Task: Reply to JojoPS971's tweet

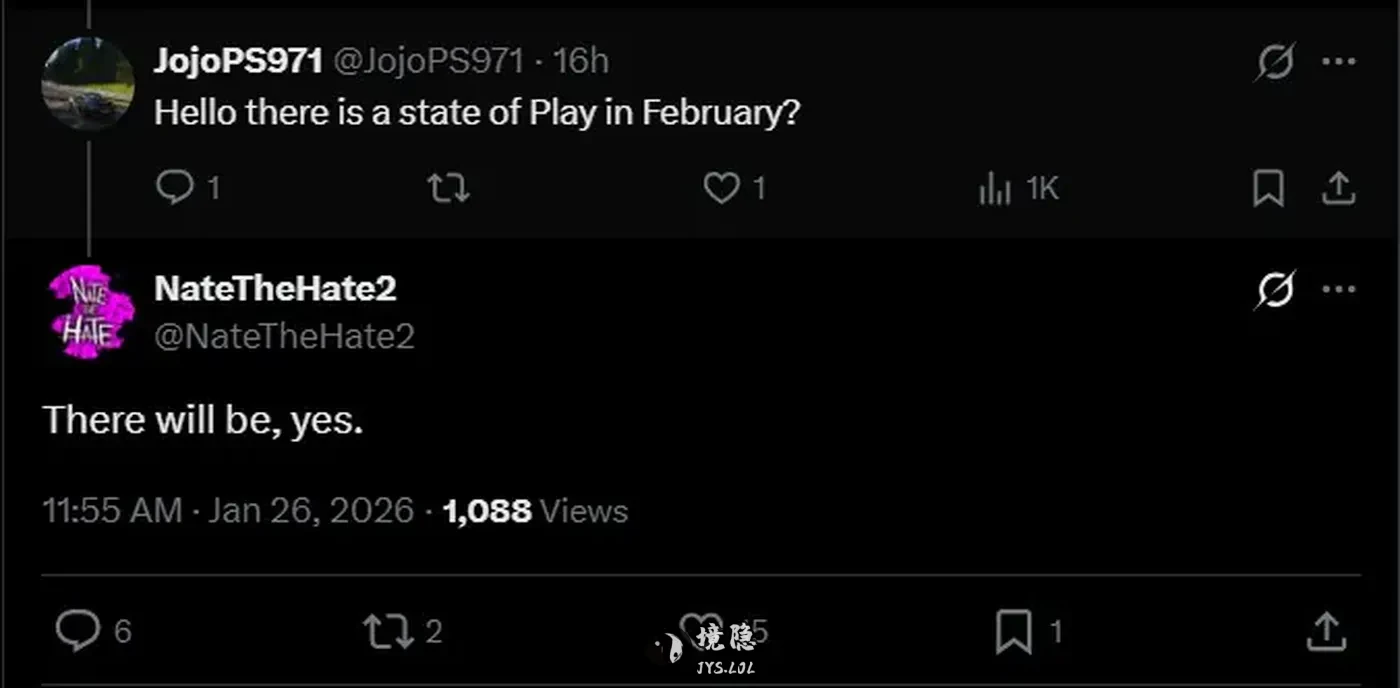Action: pos(175,187)
